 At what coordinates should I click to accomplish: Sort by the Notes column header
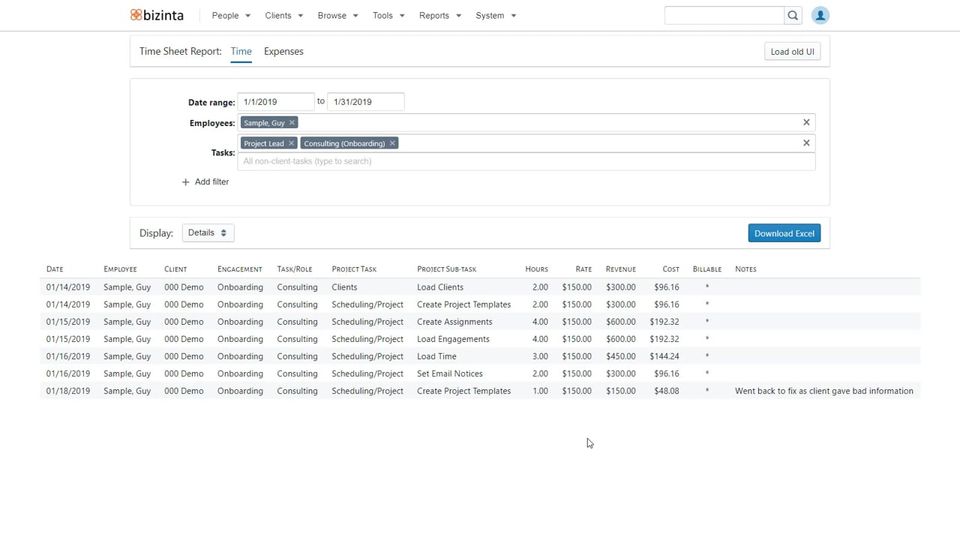(x=746, y=269)
